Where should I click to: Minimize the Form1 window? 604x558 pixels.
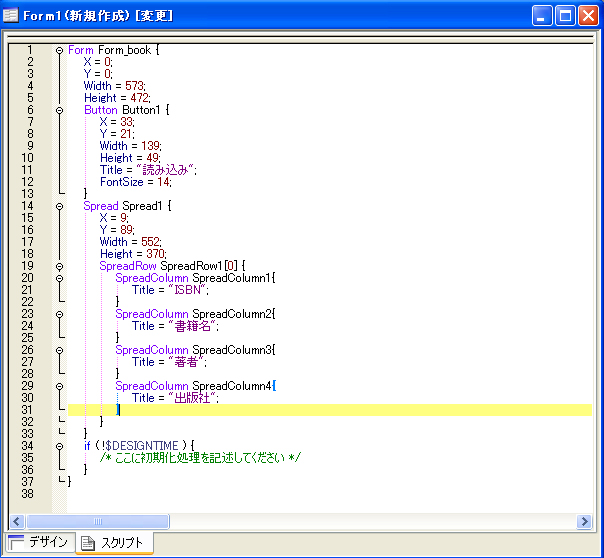pyautogui.click(x=542, y=16)
